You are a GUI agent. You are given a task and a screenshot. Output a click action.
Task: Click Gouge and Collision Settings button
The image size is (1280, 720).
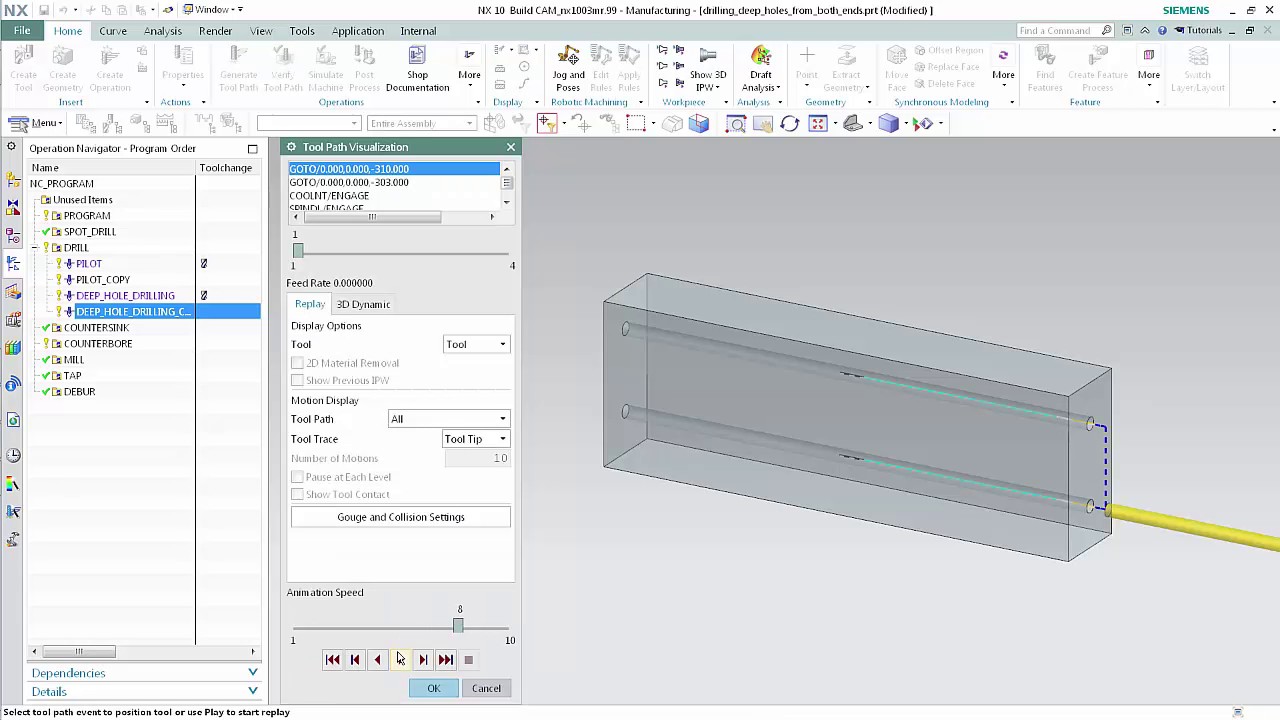[x=400, y=517]
